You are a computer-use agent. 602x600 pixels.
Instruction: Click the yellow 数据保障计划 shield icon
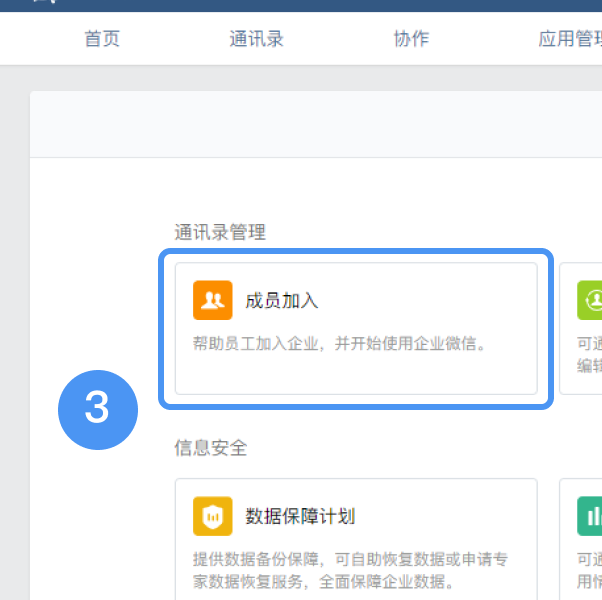click(x=213, y=516)
